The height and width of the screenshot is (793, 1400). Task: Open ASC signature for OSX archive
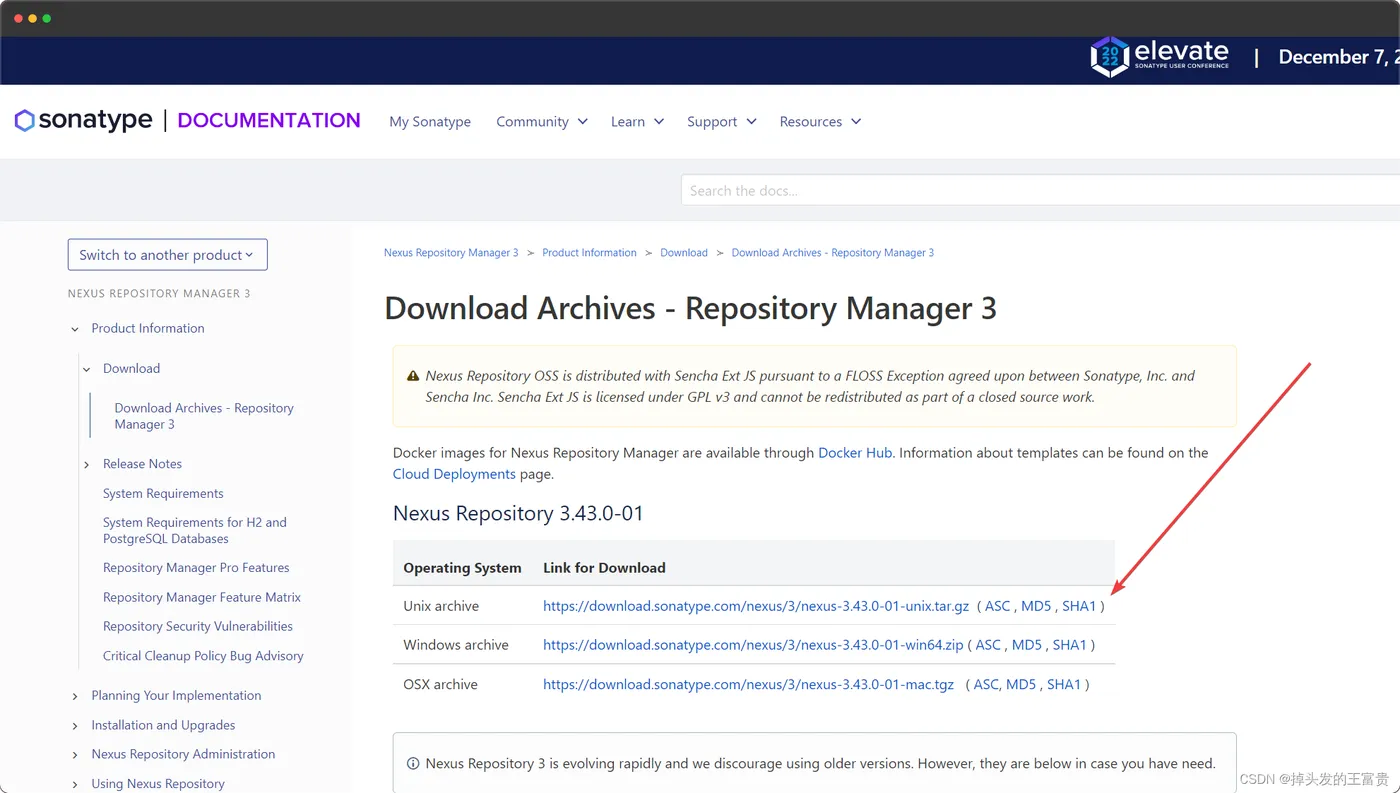tap(986, 685)
